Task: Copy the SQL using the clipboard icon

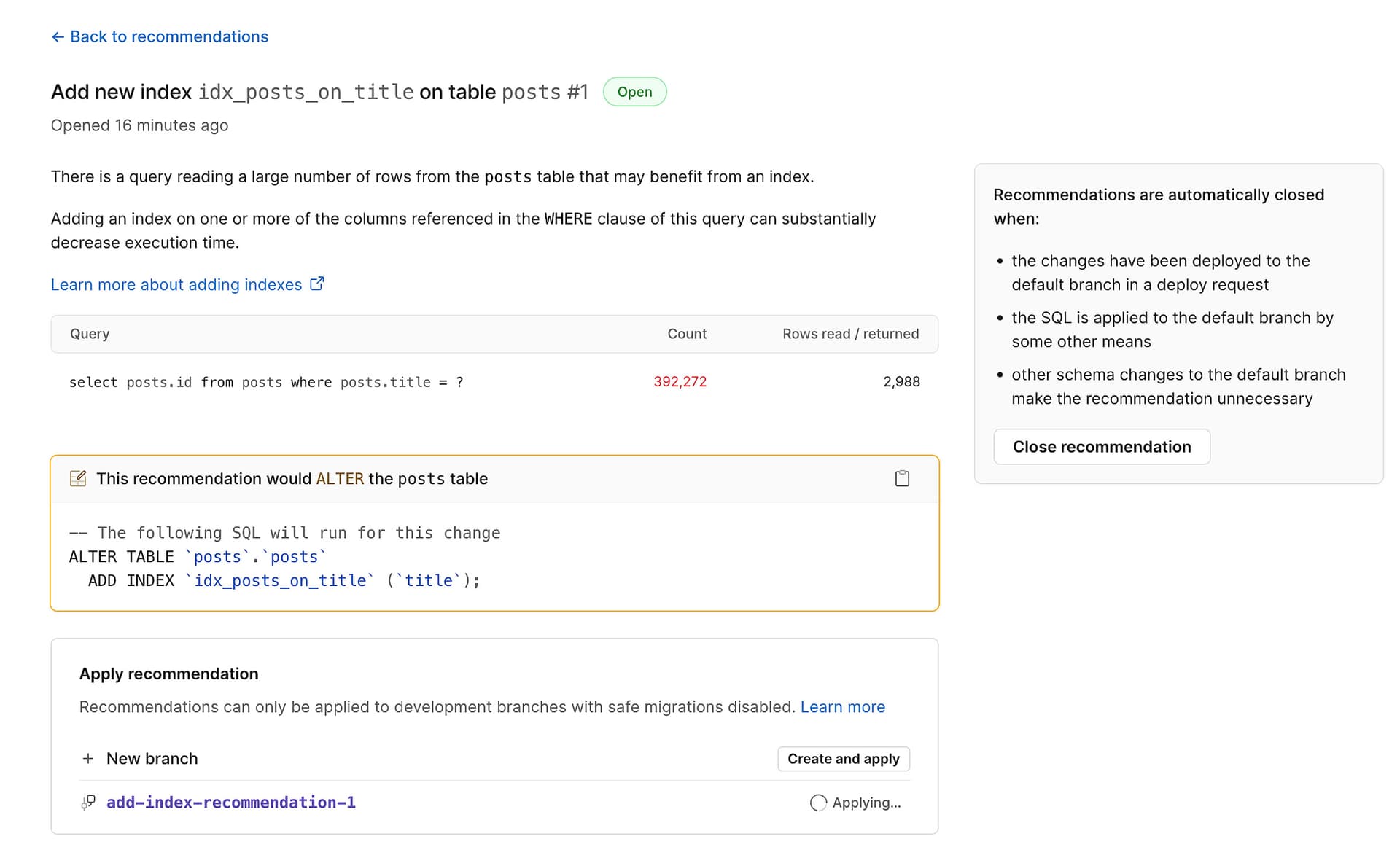Action: [902, 478]
